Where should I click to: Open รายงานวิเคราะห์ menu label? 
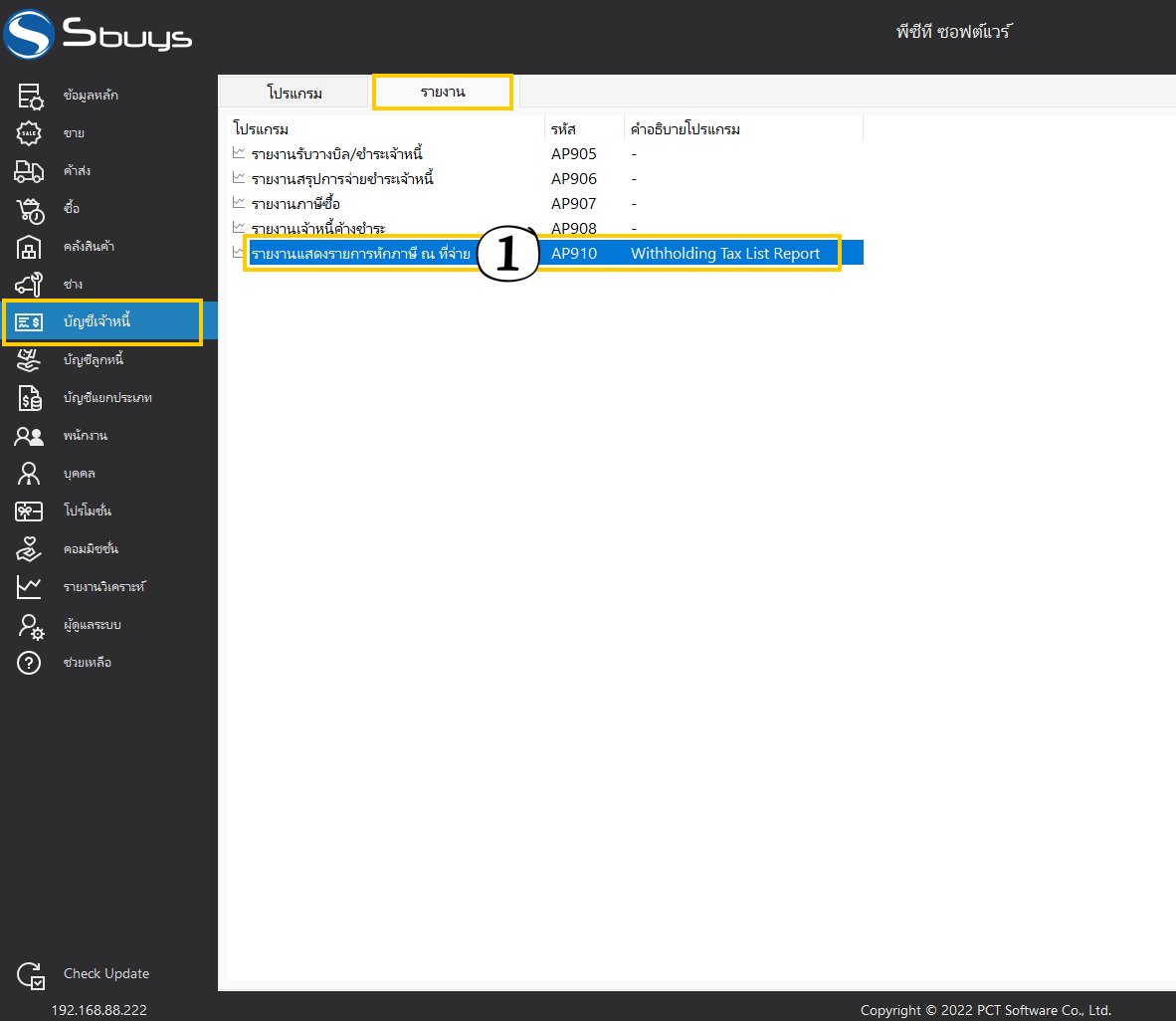point(104,587)
